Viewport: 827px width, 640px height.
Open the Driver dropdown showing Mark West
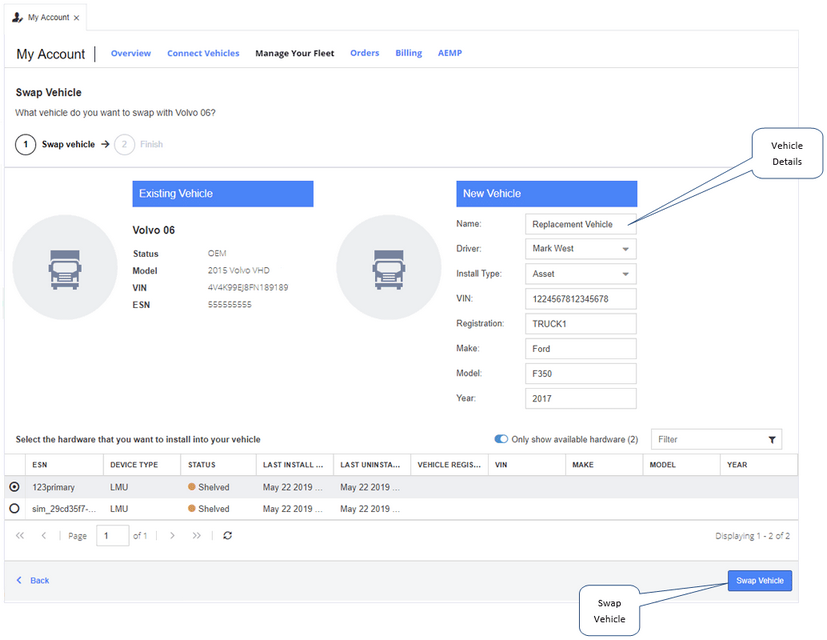point(581,249)
